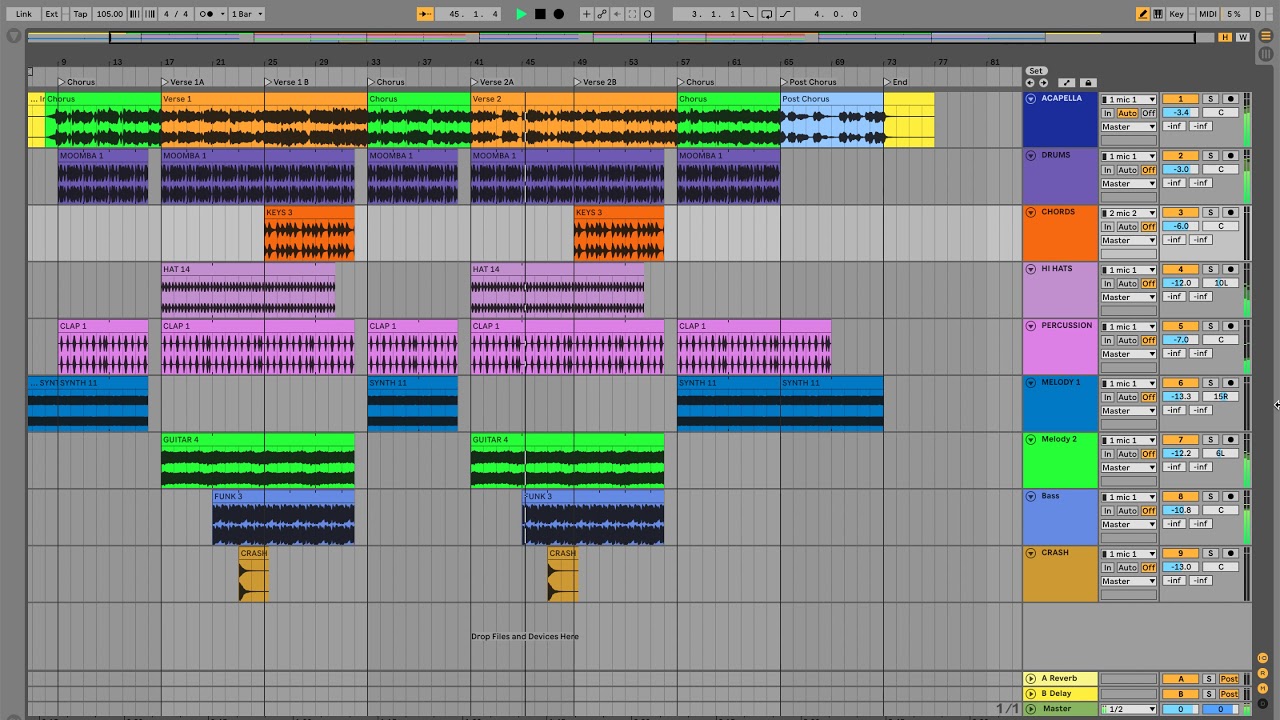Click the HI HATS pan control showing 10L
This screenshot has width=1280, height=720.
tap(1221, 283)
